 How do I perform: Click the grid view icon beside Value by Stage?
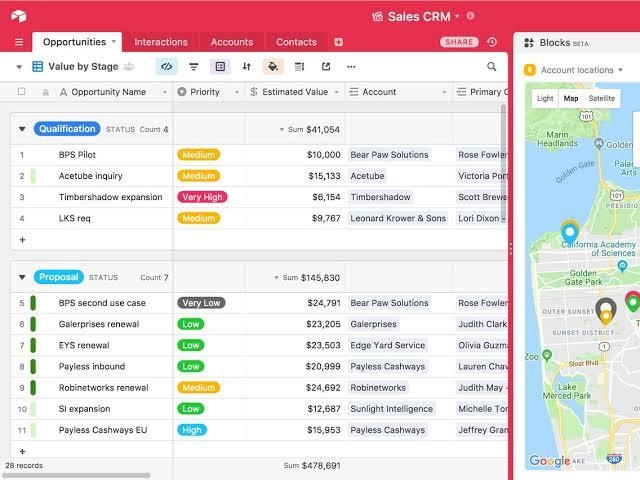coord(38,67)
